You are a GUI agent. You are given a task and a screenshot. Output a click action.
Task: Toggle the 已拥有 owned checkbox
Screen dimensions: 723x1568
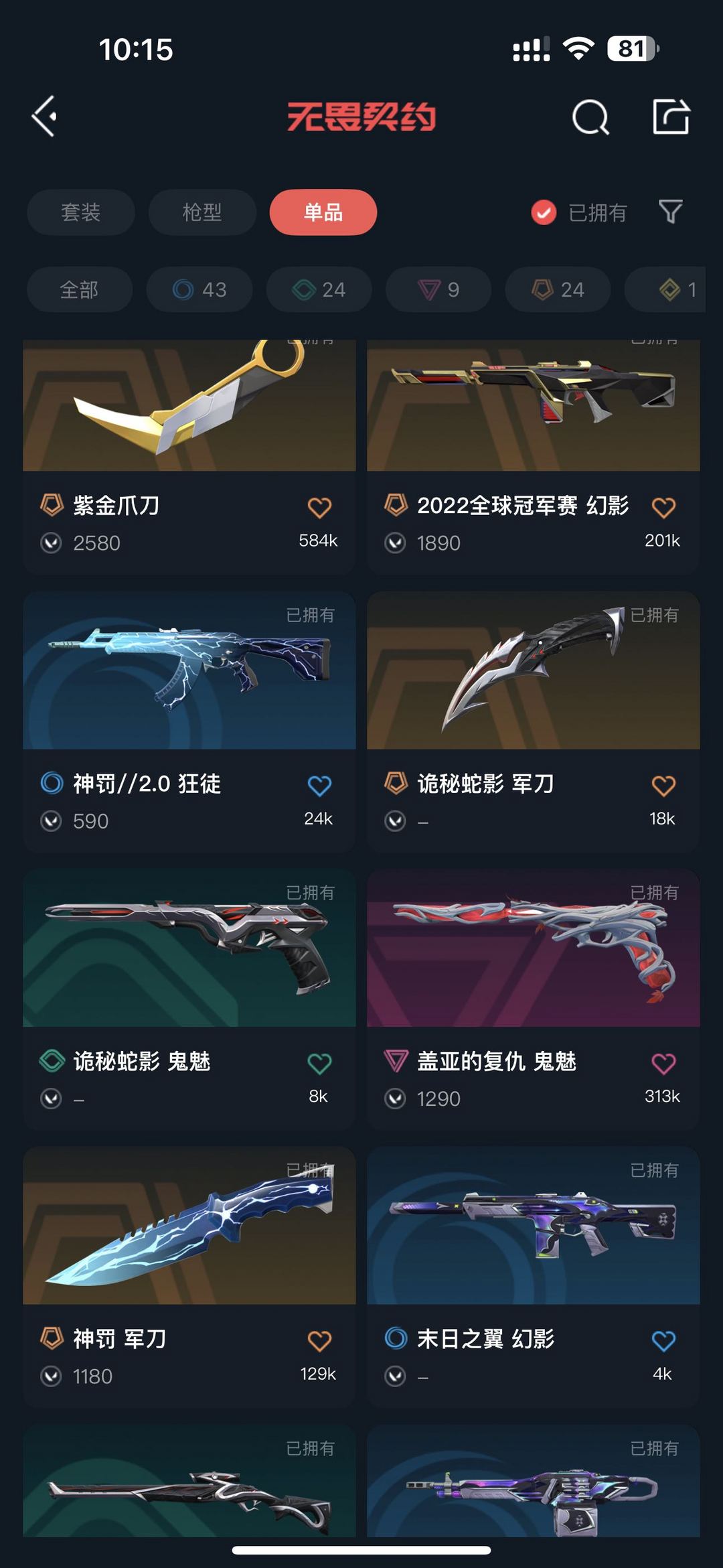pos(544,212)
